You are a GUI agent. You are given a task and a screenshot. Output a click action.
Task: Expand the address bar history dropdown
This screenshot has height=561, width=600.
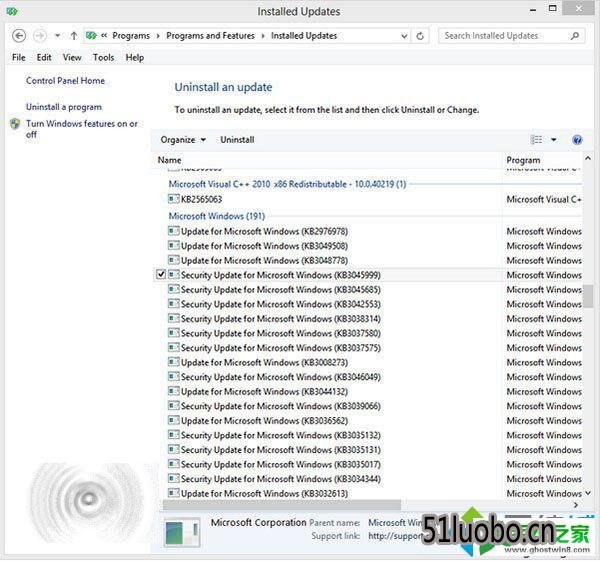[x=404, y=36]
